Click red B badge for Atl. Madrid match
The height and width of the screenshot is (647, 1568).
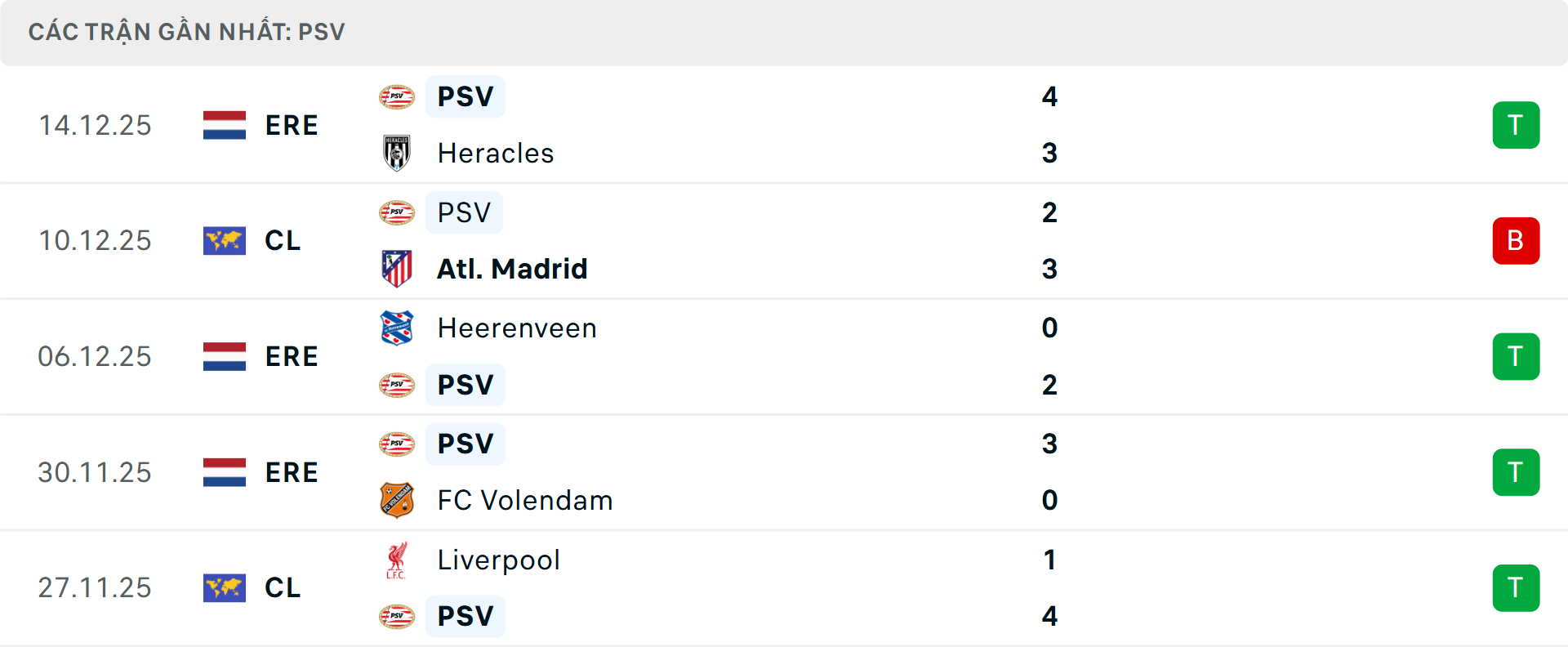click(x=1516, y=241)
